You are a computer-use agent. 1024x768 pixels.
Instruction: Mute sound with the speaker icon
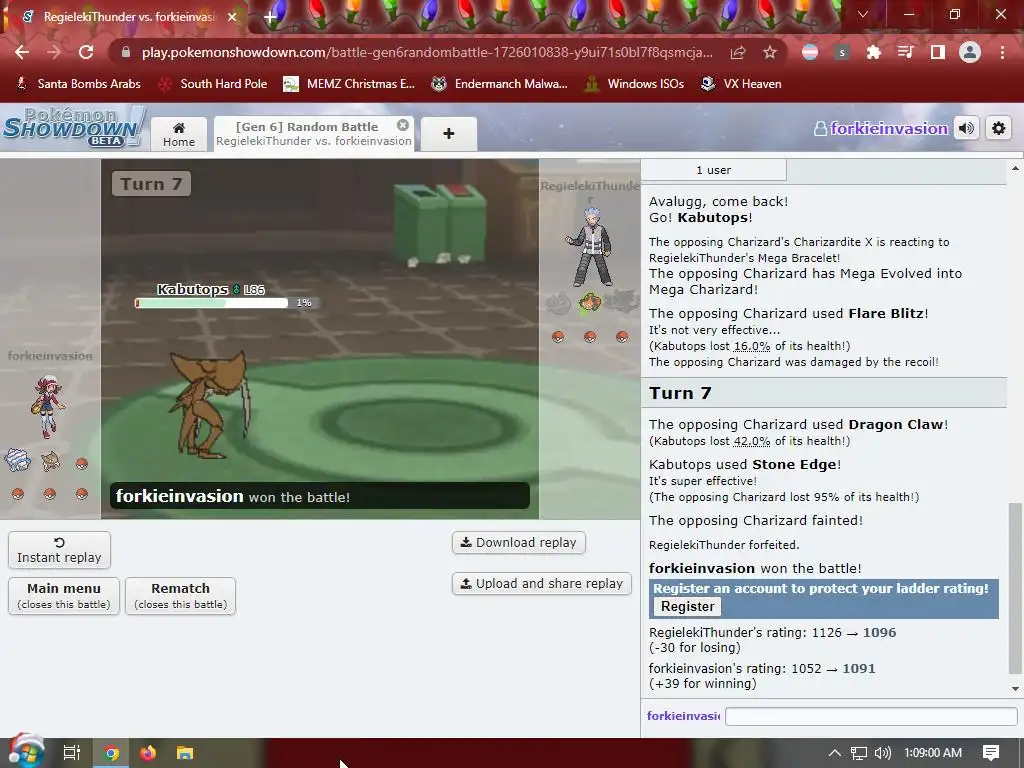pos(967,129)
